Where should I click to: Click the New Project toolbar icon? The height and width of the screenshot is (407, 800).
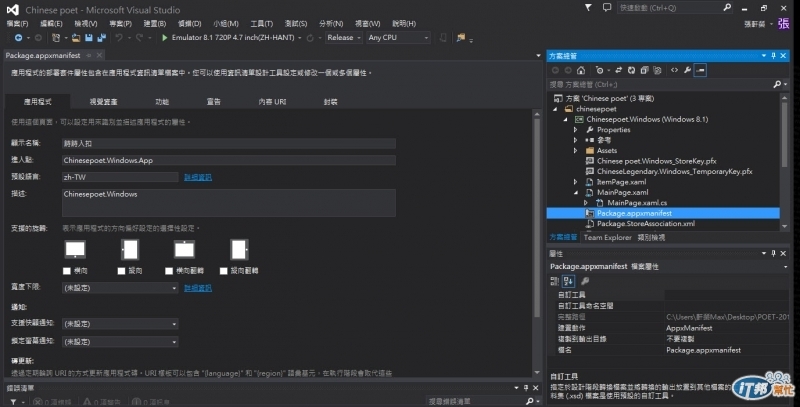click(56, 38)
